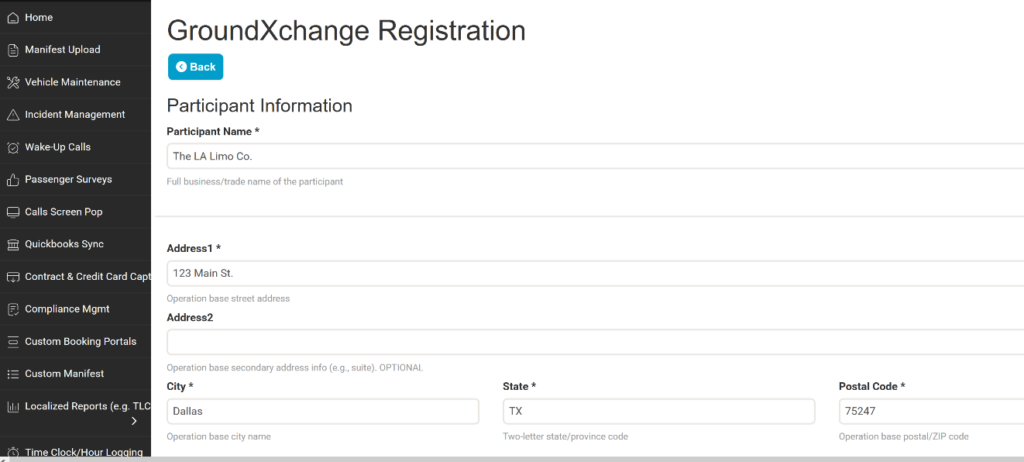Click the Manifest Upload document icon

(13, 50)
